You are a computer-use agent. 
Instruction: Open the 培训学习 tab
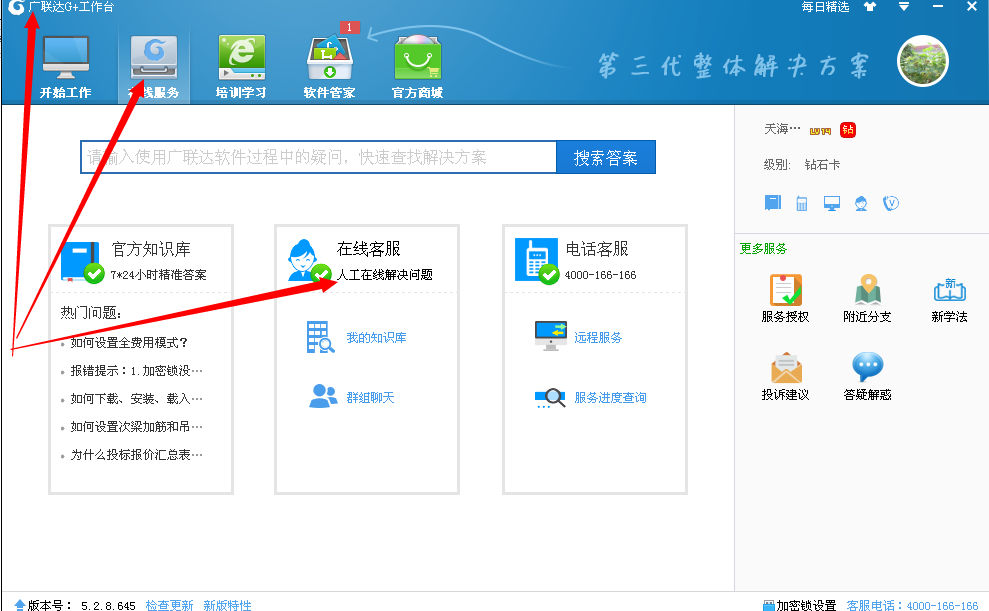(x=241, y=67)
